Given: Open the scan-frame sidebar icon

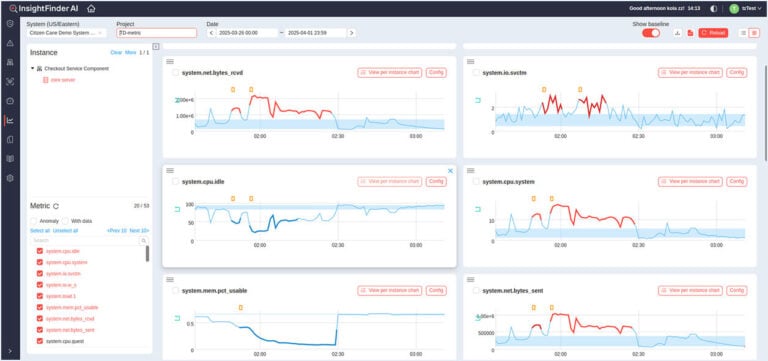Looking at the screenshot, I should tap(10, 82).
